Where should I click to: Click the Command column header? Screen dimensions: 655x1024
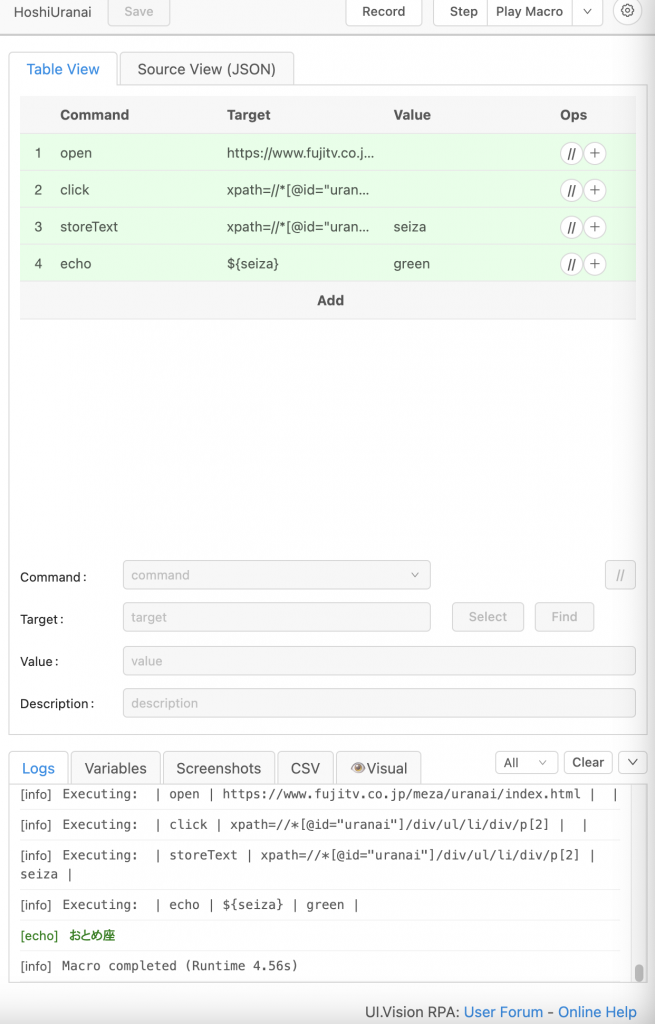(x=95, y=115)
